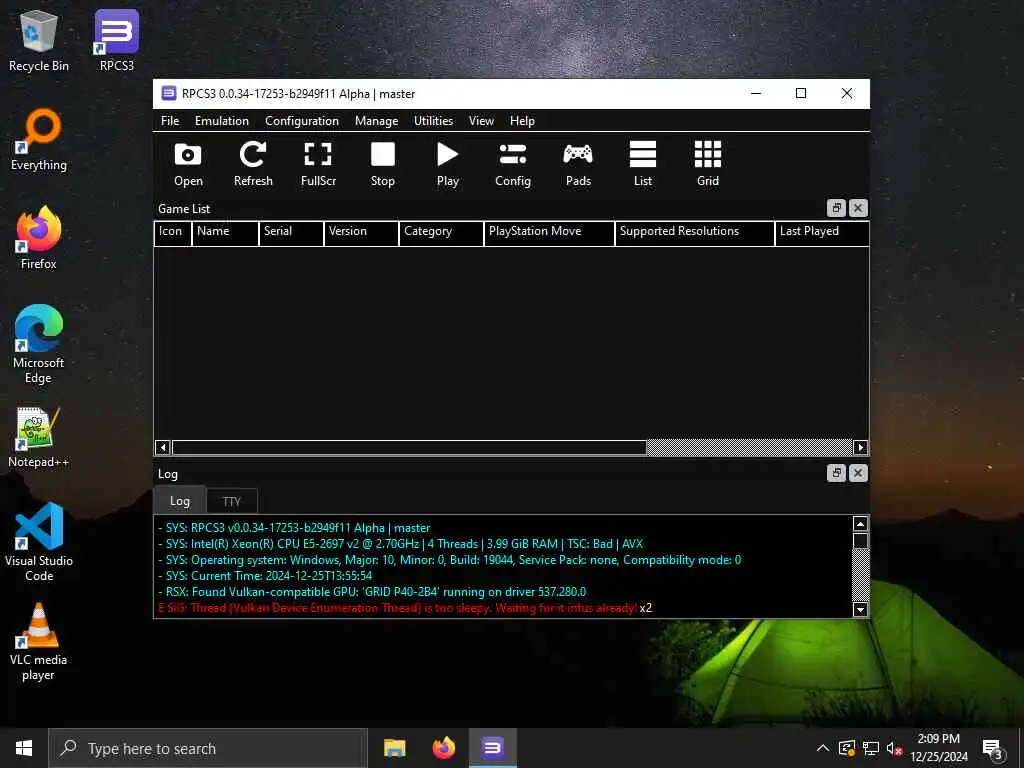Select the VLC media player shortcut

click(39, 642)
